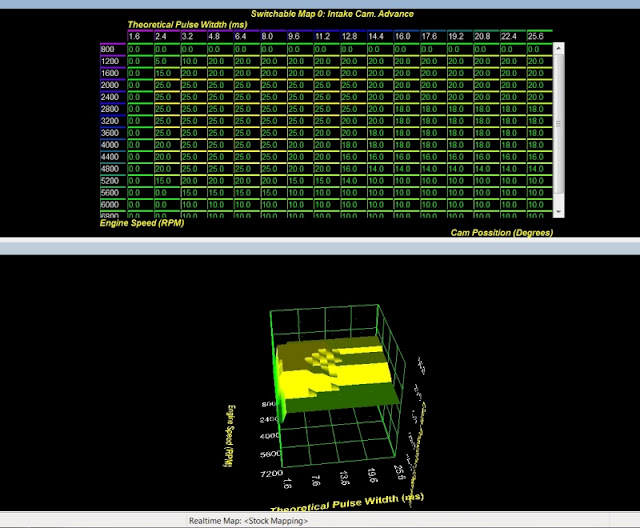This screenshot has height=528, width=640.
Task: Select the 4000 RPM row header
Action: point(113,145)
